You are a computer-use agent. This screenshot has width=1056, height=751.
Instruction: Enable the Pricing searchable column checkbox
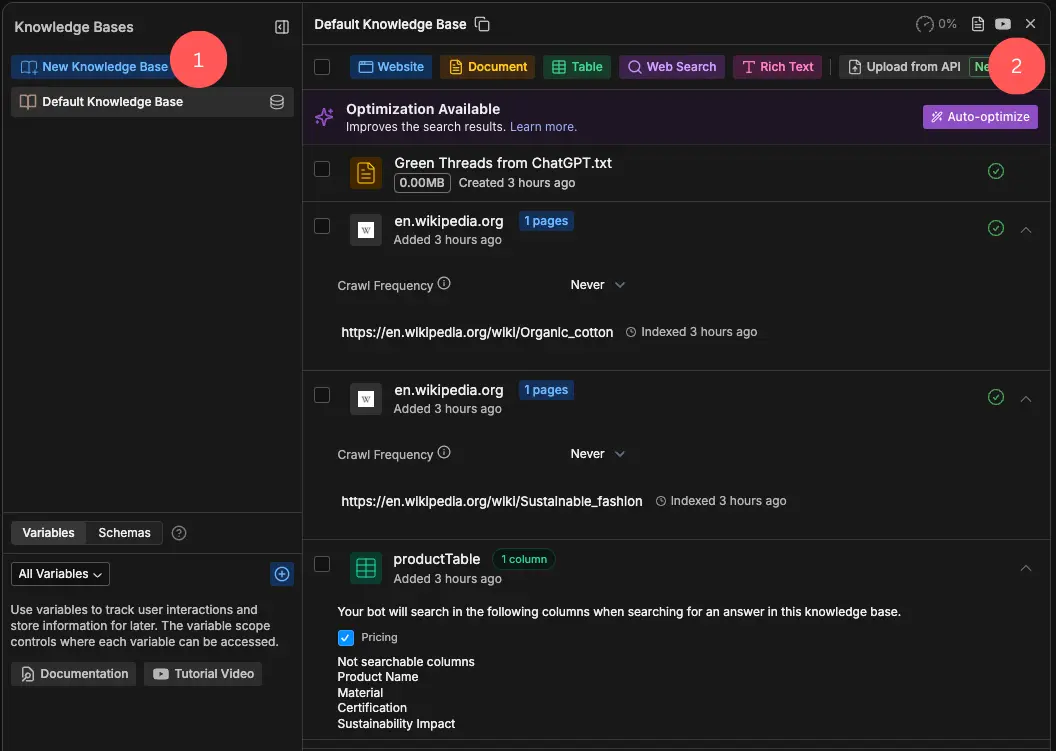pyautogui.click(x=345, y=637)
